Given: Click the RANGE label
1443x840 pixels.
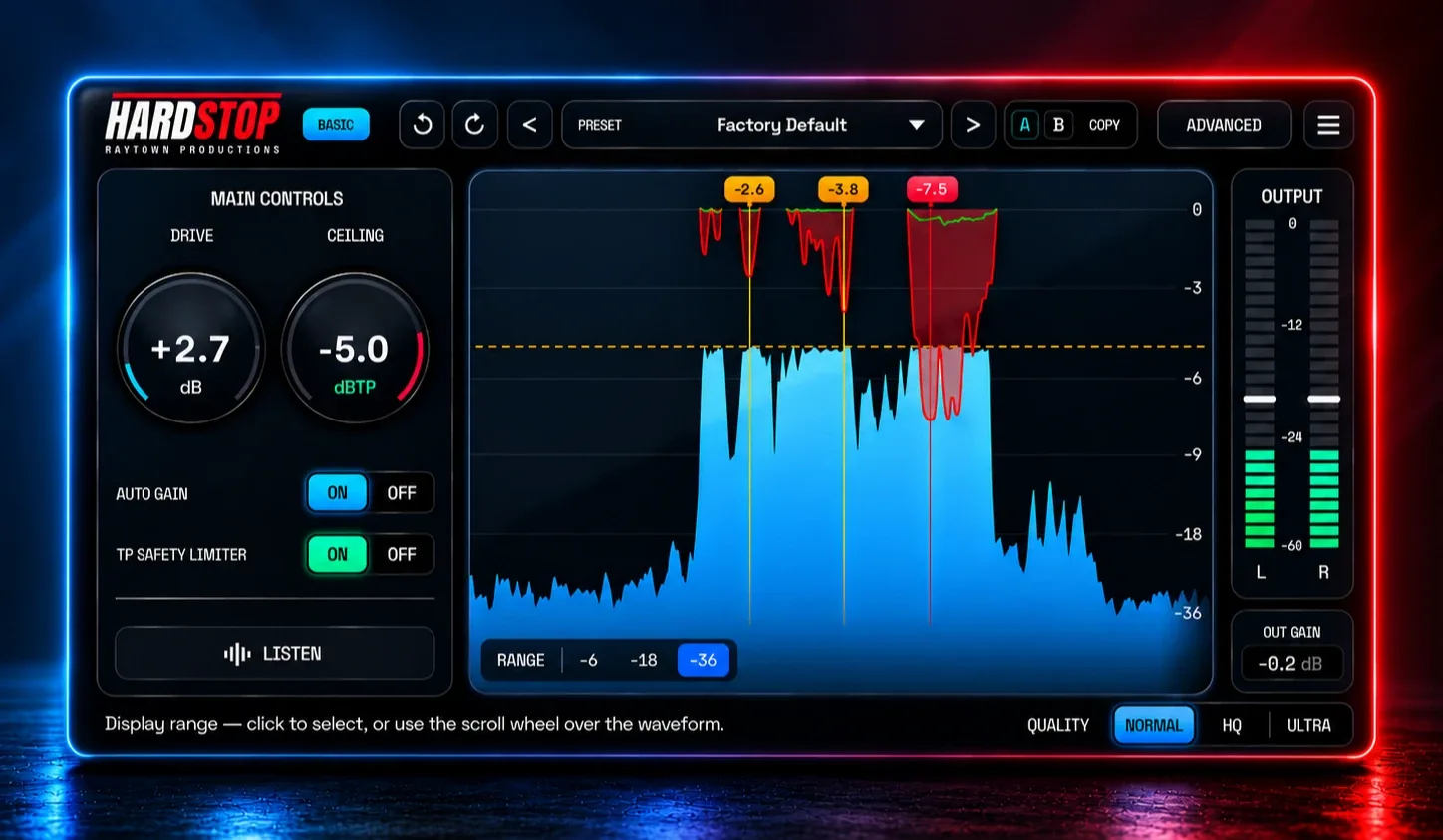Looking at the screenshot, I should [521, 660].
